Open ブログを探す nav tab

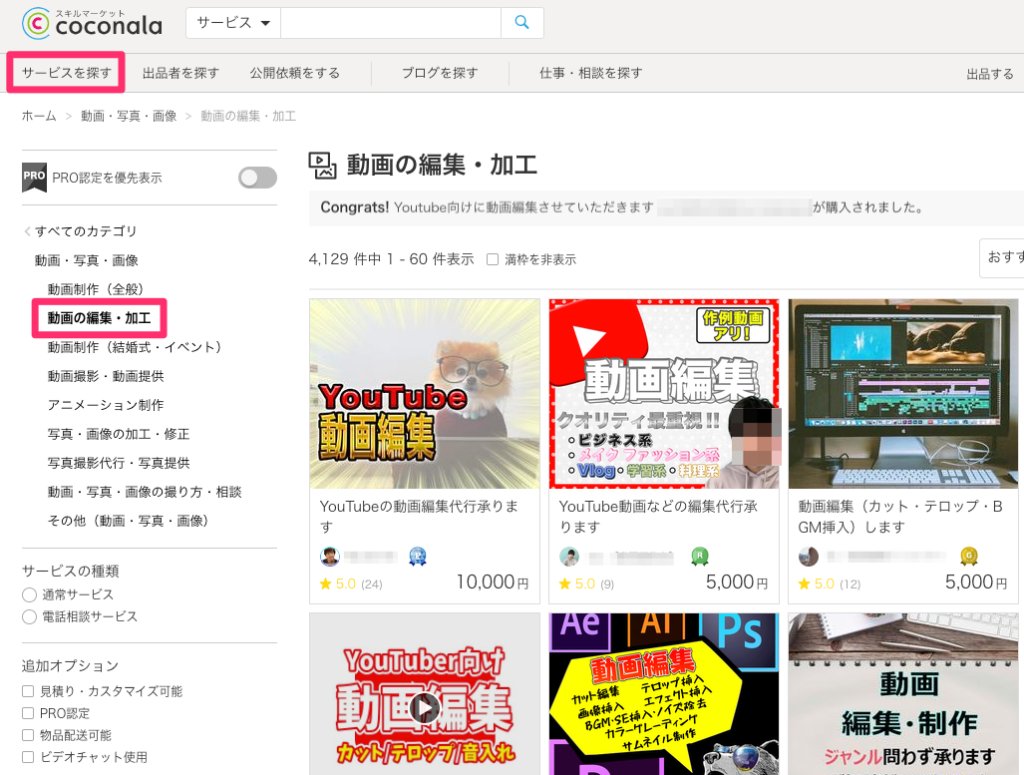(x=440, y=72)
